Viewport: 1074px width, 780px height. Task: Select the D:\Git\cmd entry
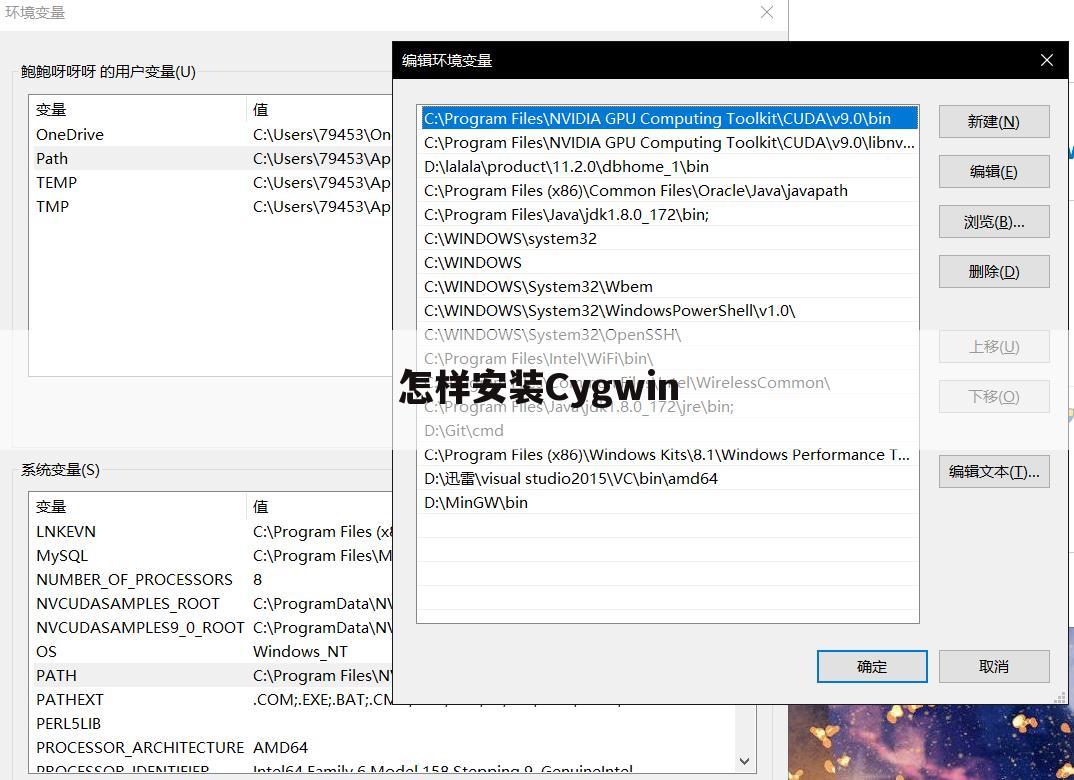coord(669,430)
